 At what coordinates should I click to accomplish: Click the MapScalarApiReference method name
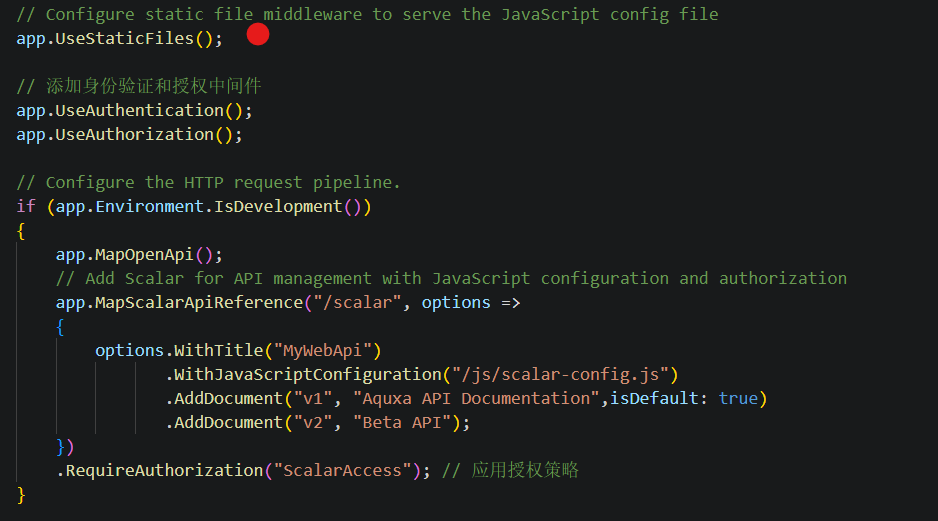coord(199,303)
